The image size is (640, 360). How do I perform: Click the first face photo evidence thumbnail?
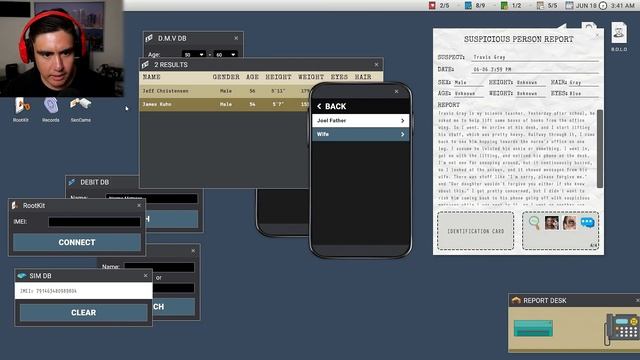pos(551,223)
